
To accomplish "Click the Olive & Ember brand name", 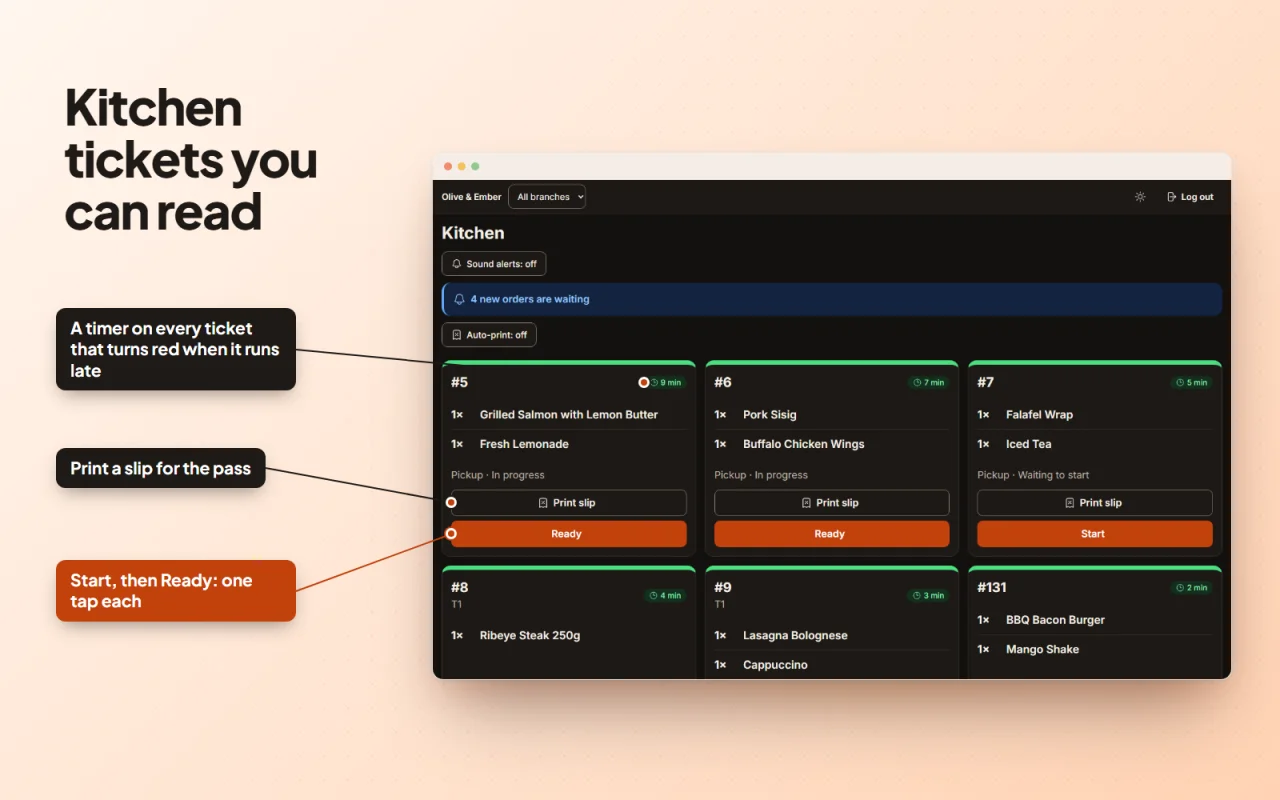I will [472, 197].
